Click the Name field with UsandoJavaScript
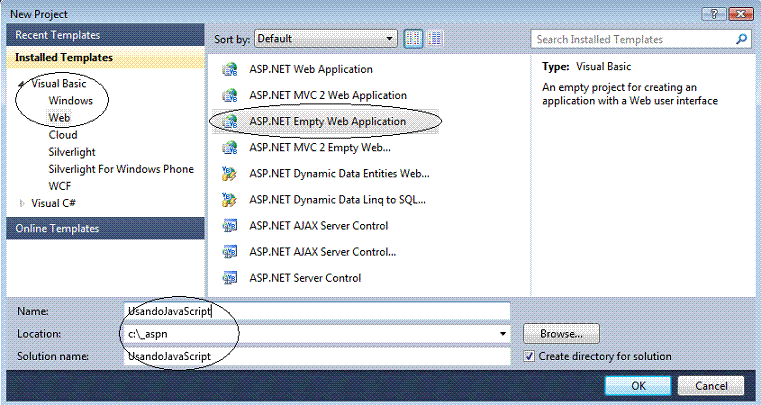The height and width of the screenshot is (405, 761). tap(317, 311)
